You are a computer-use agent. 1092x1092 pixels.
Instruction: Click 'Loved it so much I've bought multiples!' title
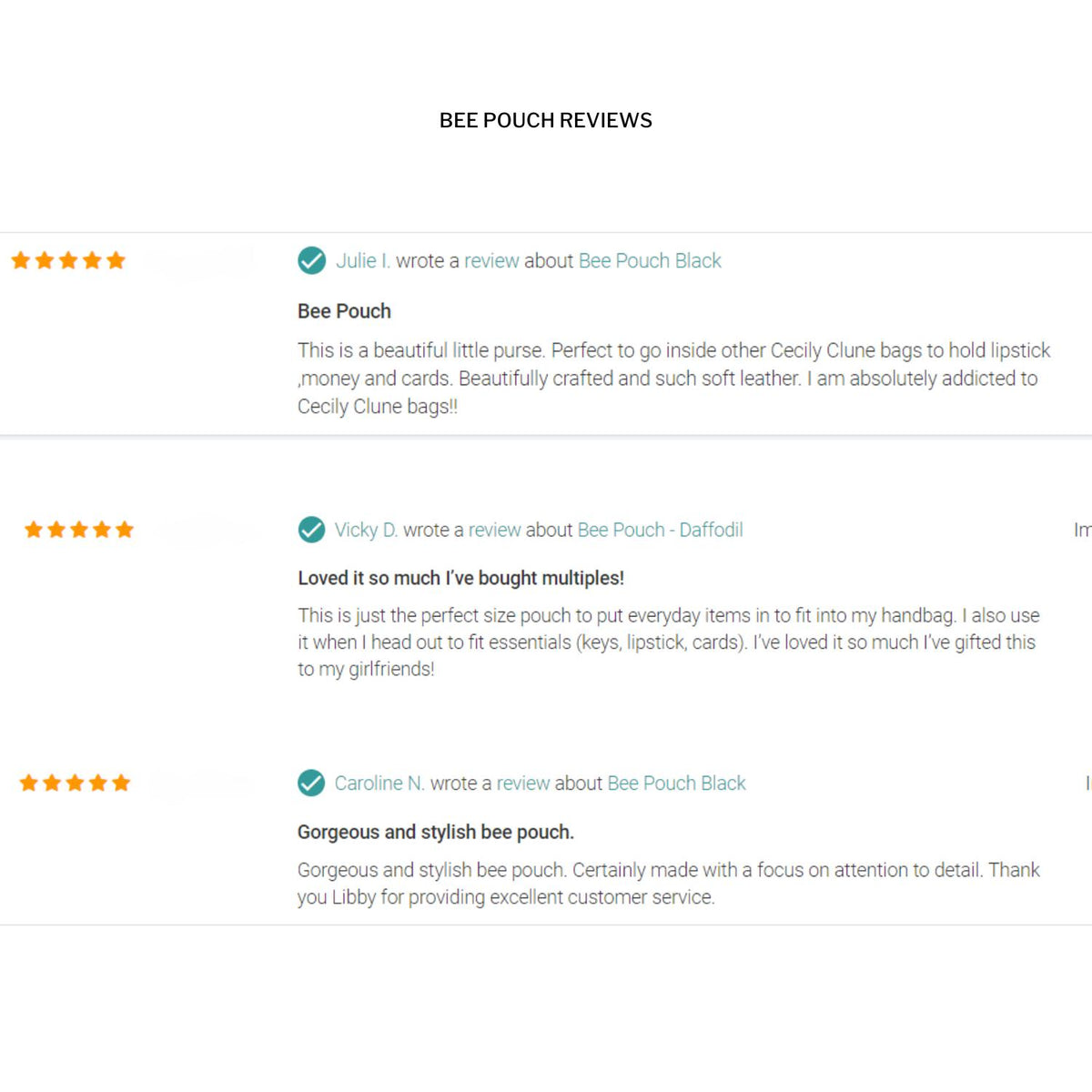pos(460,578)
